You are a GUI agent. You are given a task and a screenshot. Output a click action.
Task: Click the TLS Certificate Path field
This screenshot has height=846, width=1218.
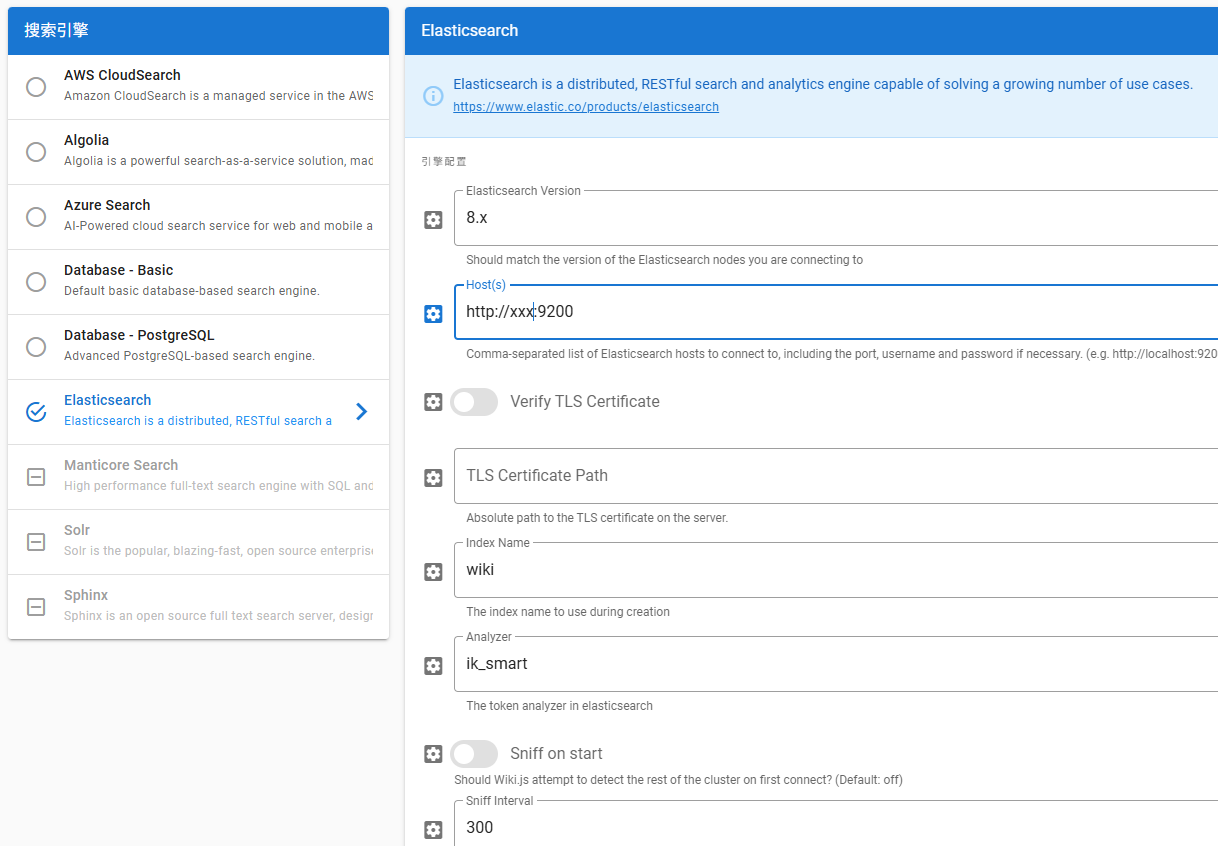coord(836,476)
